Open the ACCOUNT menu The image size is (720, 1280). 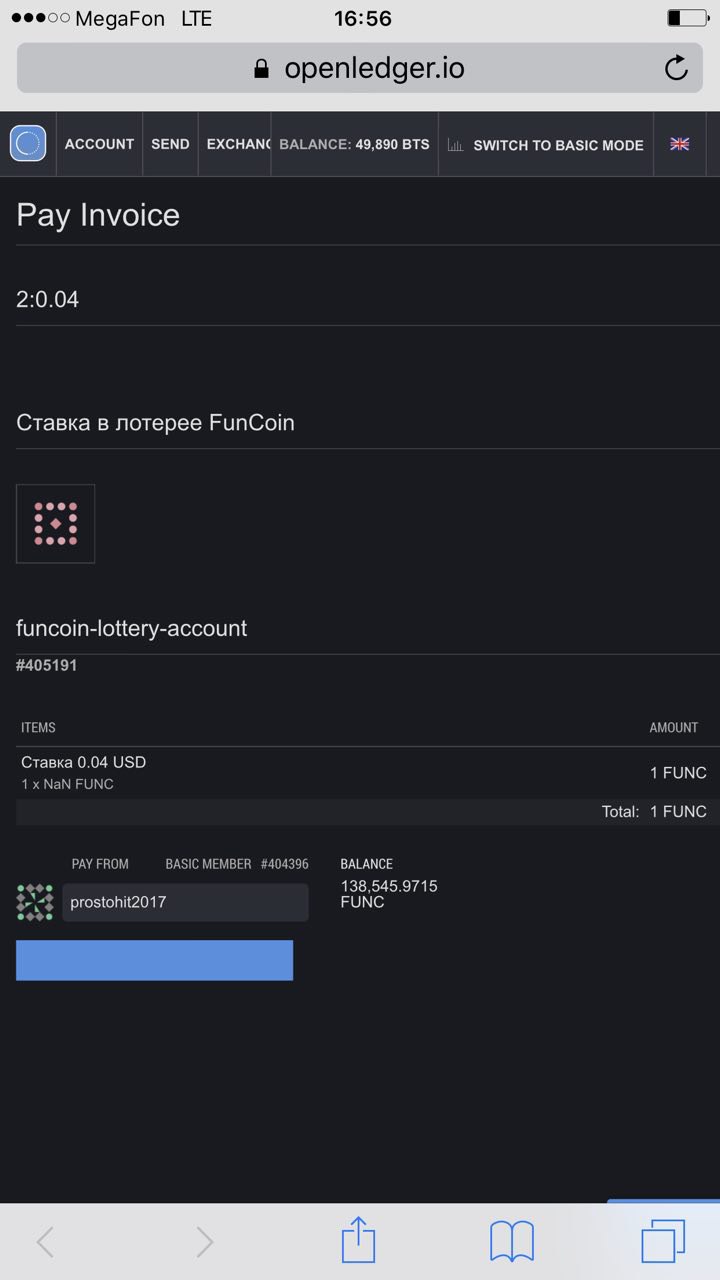(x=99, y=144)
